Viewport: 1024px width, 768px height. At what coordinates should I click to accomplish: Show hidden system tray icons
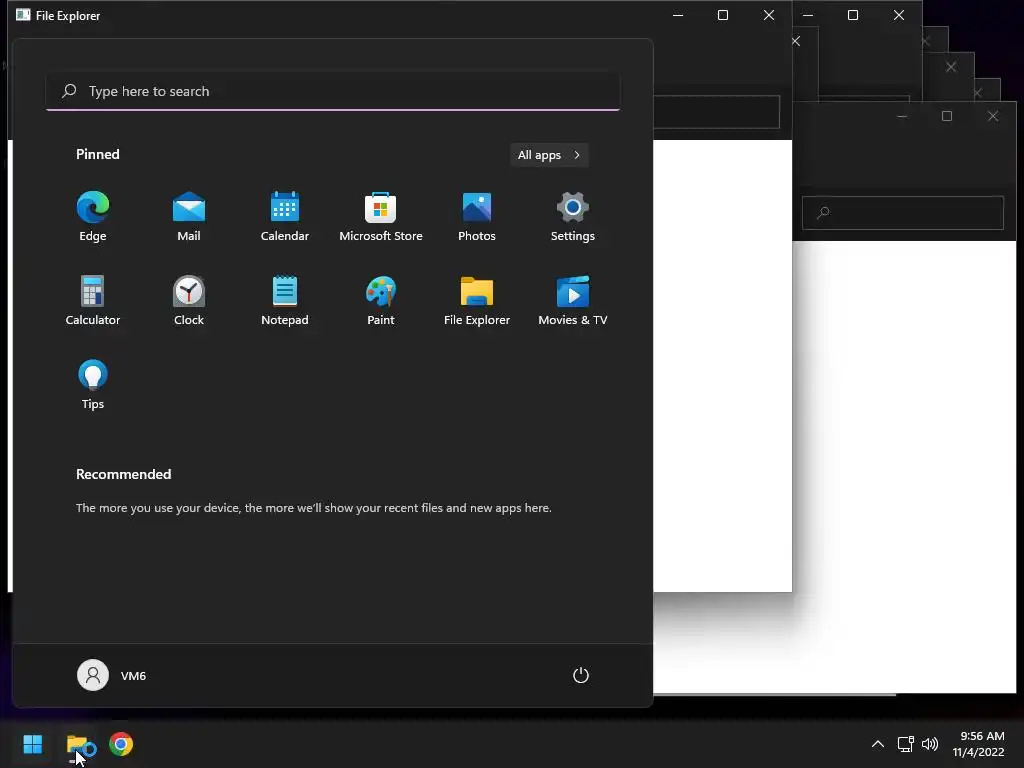tap(878, 744)
